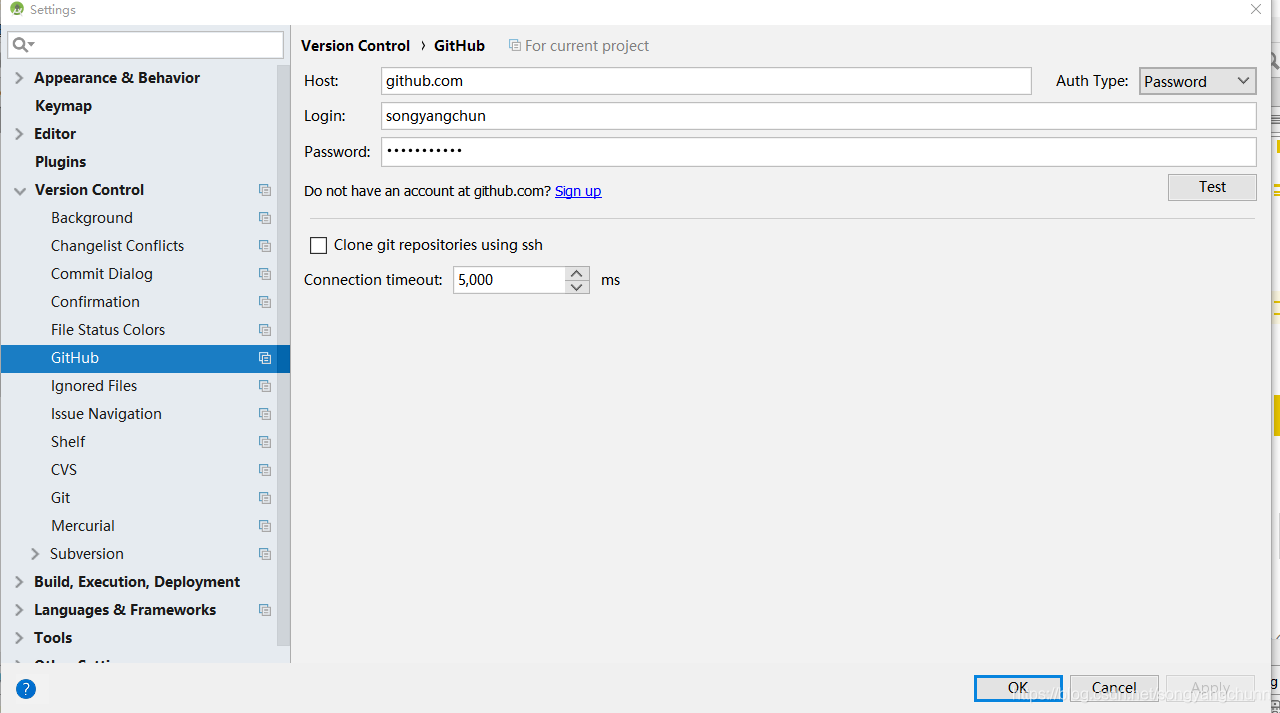Viewport: 1280px width, 713px height.
Task: Open Issue Navigation settings
Action: pos(106,414)
